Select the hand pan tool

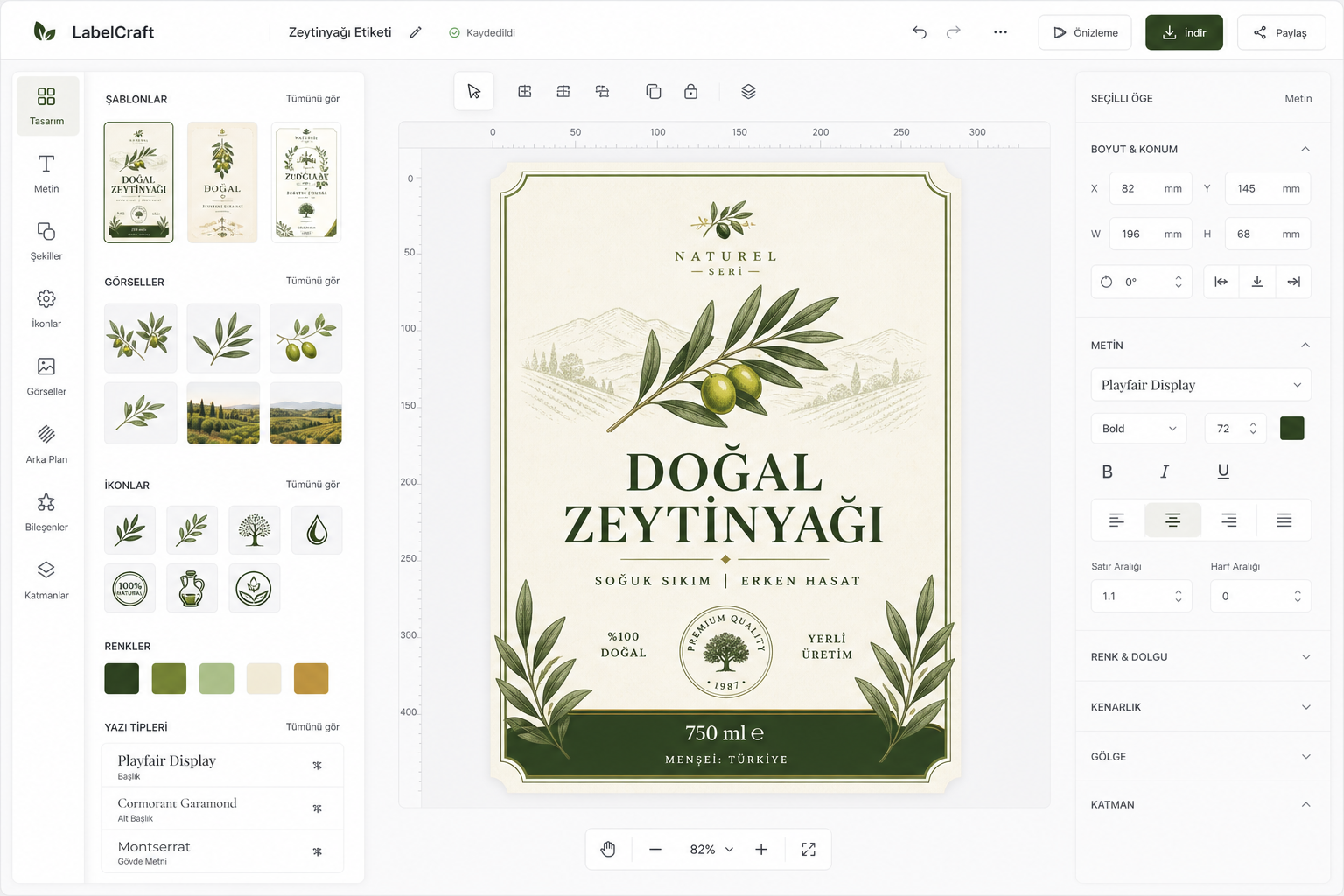click(x=608, y=850)
